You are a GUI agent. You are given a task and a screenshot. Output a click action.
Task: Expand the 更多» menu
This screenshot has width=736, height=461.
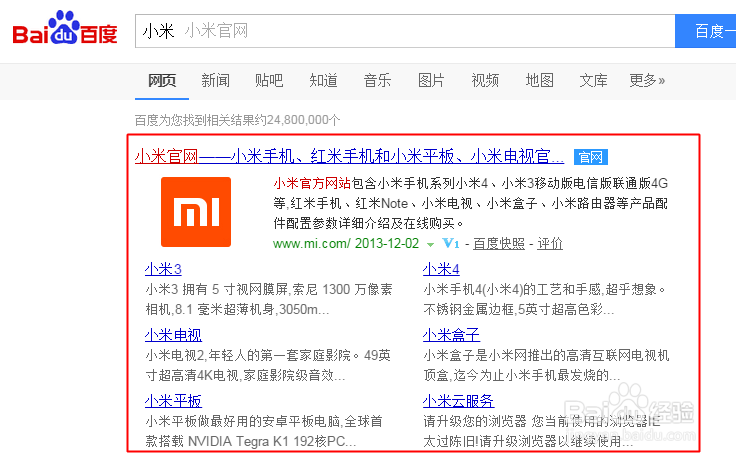pyautogui.click(x=647, y=81)
